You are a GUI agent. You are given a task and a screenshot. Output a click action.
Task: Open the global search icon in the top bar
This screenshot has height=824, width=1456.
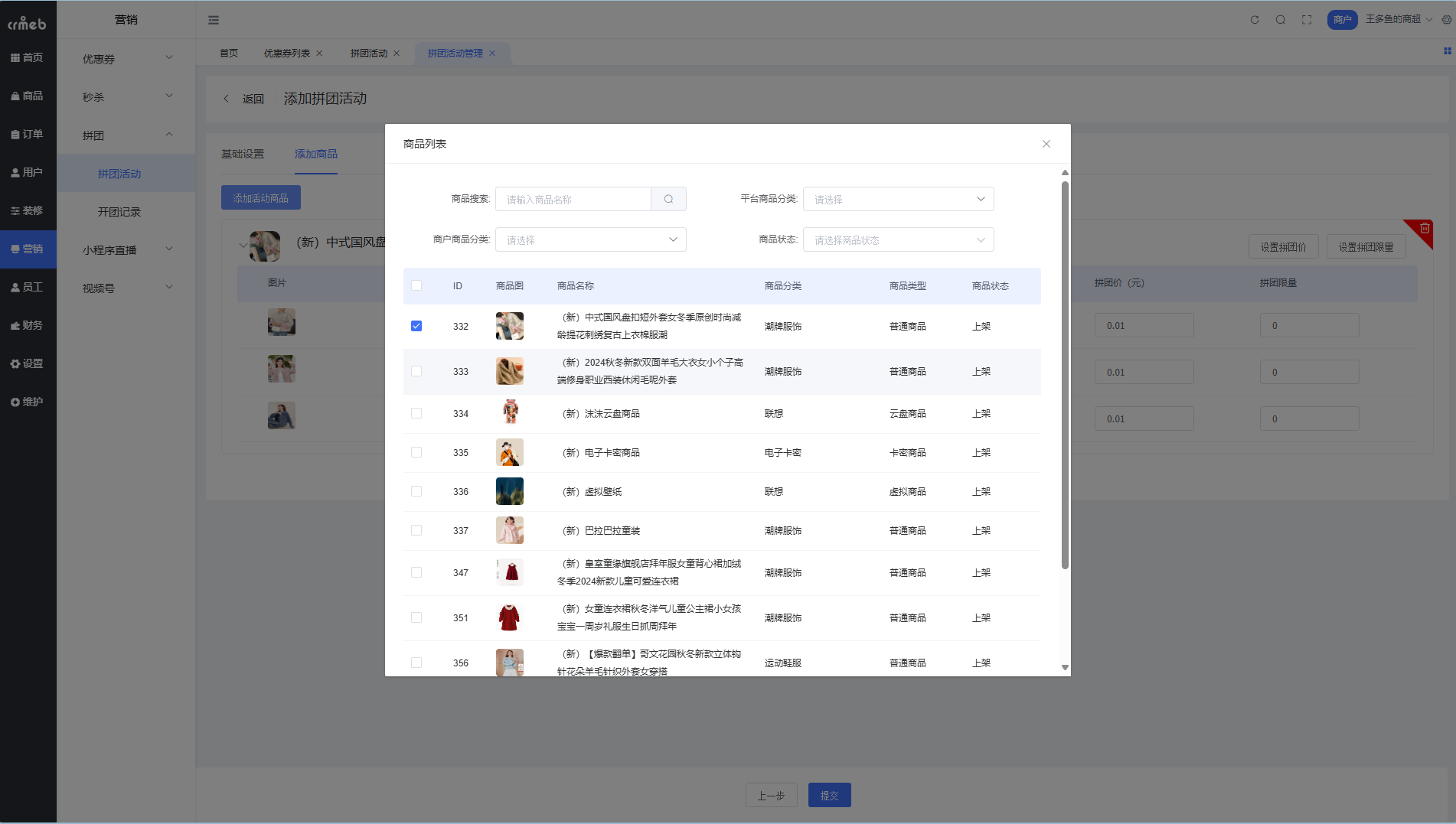point(1281,19)
